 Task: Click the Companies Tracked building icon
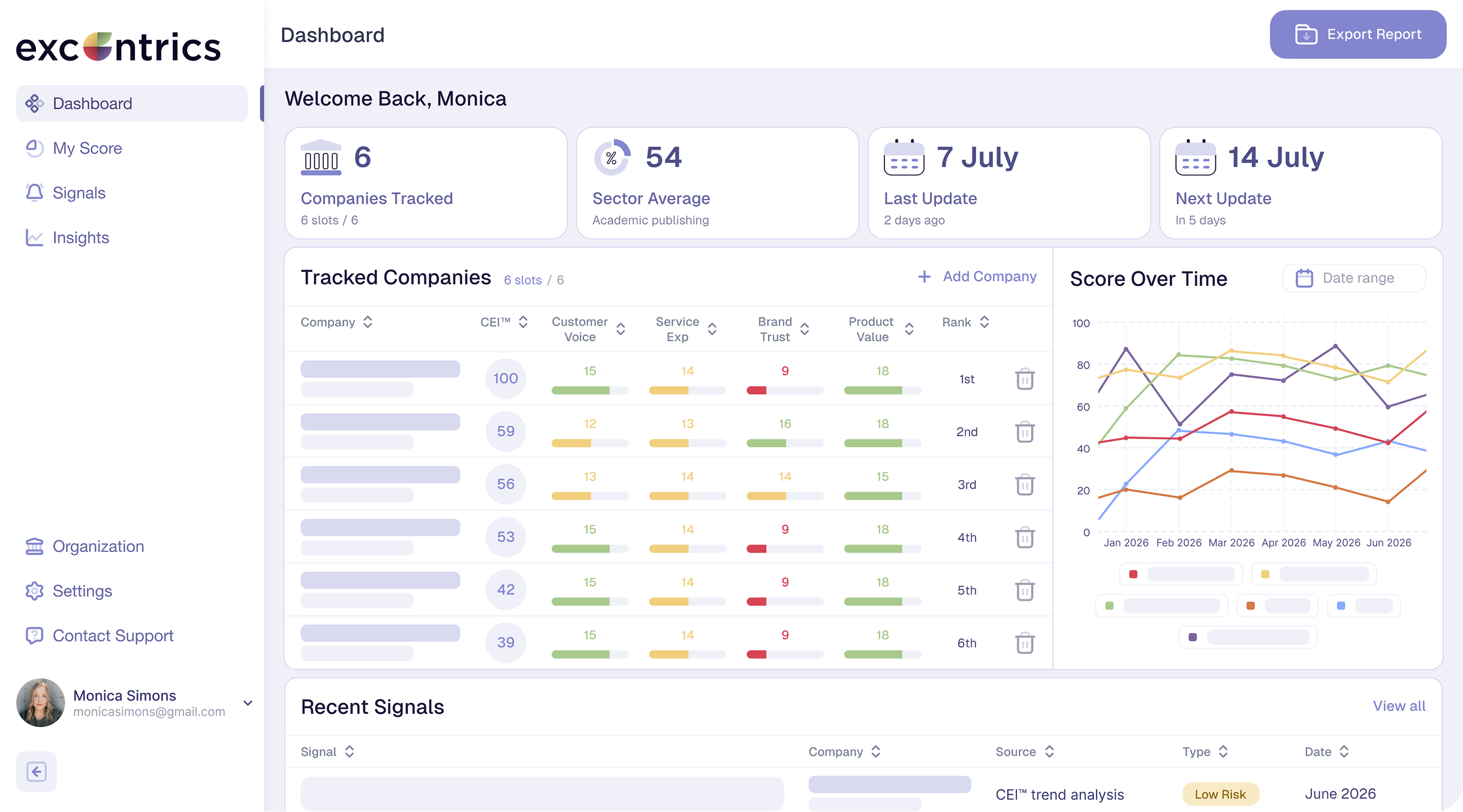321,157
